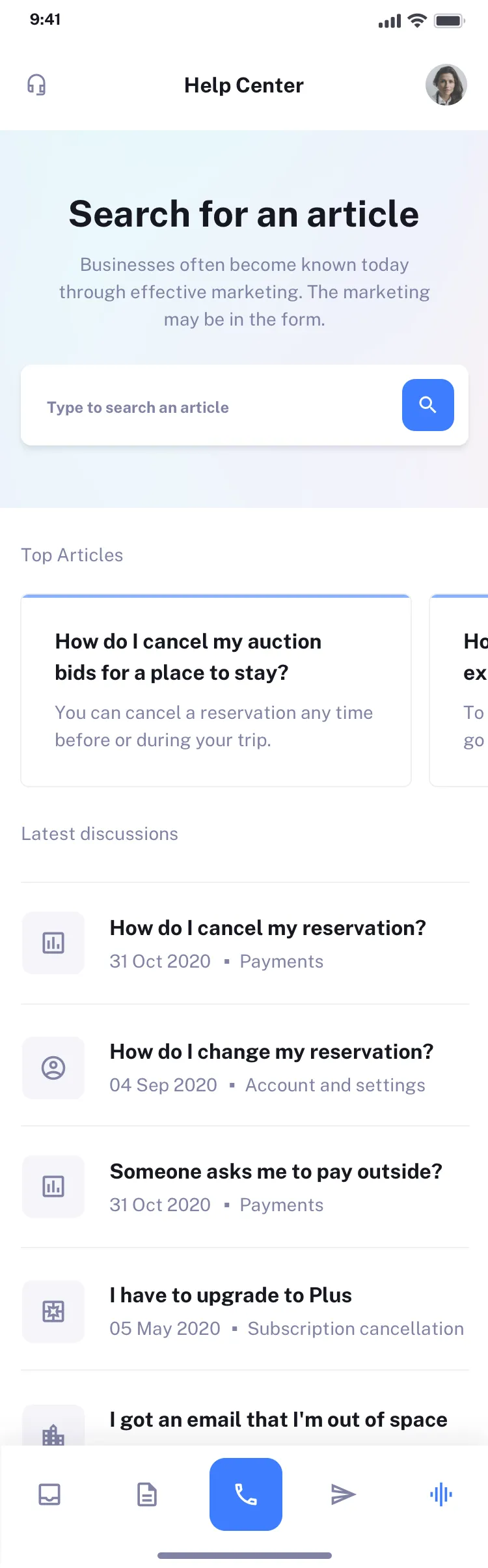Viewport: 488px width, 1568px height.
Task: Open the inbox icon in bottom navigation
Action: [x=50, y=1495]
